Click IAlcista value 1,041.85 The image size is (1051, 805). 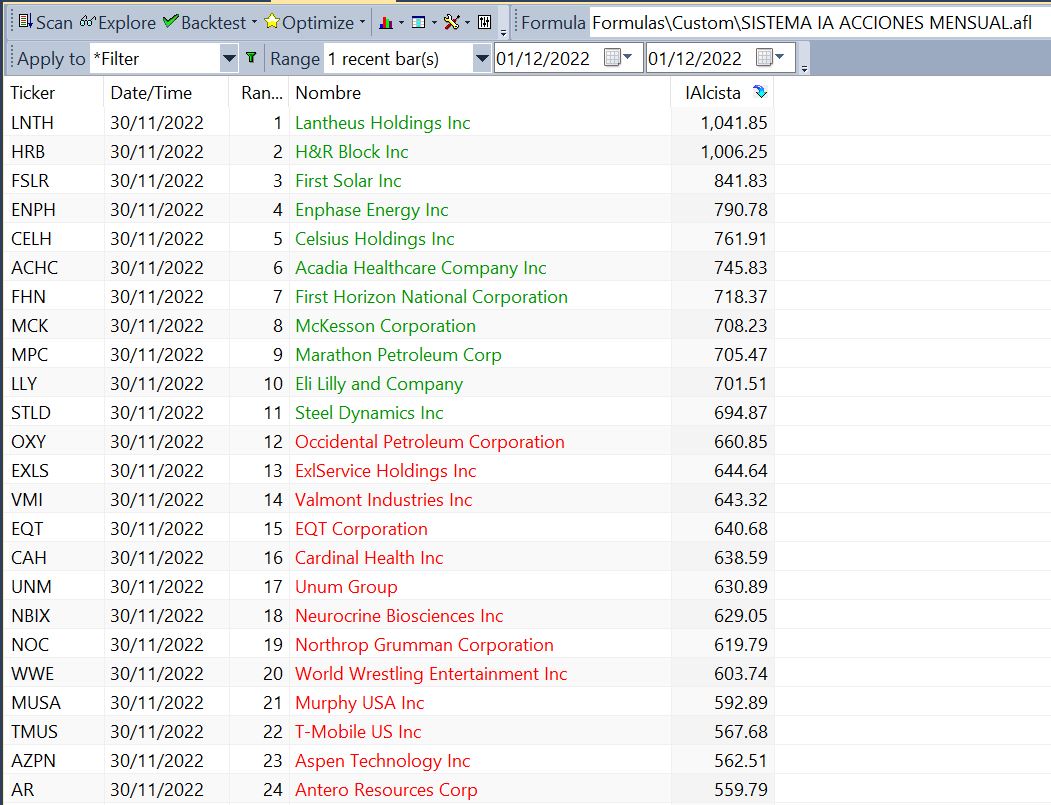(x=734, y=123)
